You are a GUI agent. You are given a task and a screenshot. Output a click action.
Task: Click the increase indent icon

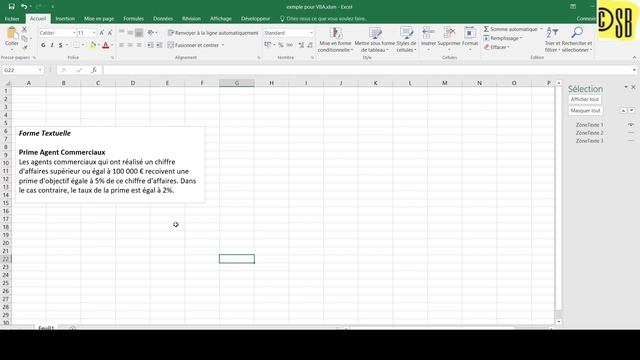coord(159,45)
